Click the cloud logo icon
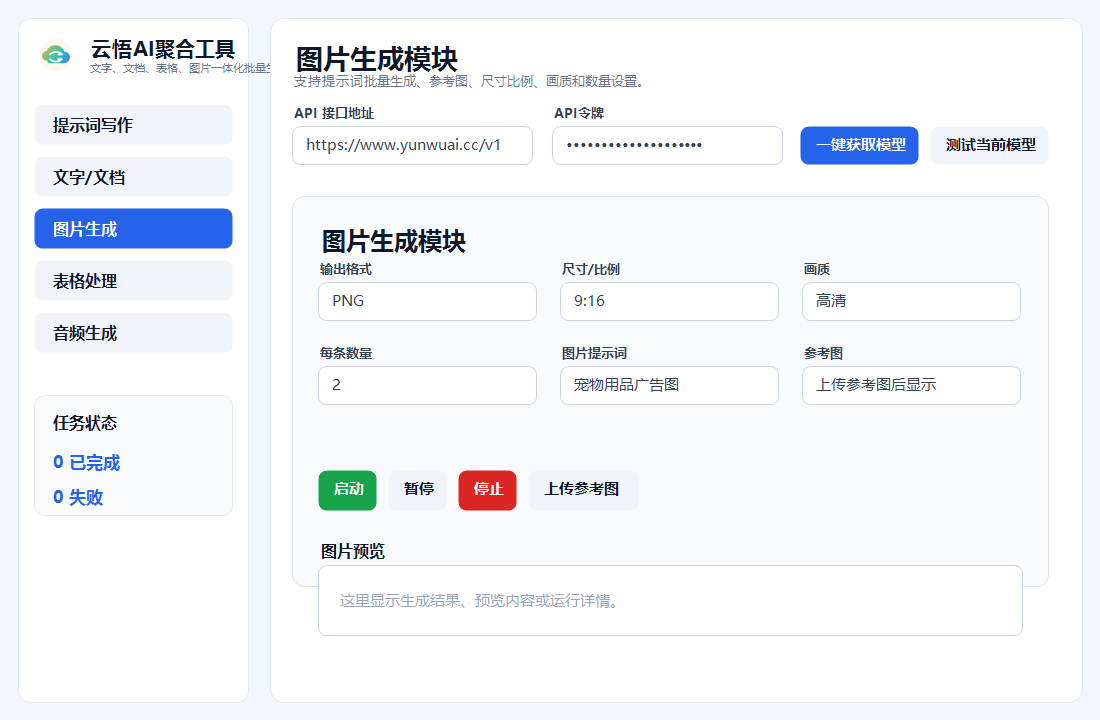 tap(56, 55)
